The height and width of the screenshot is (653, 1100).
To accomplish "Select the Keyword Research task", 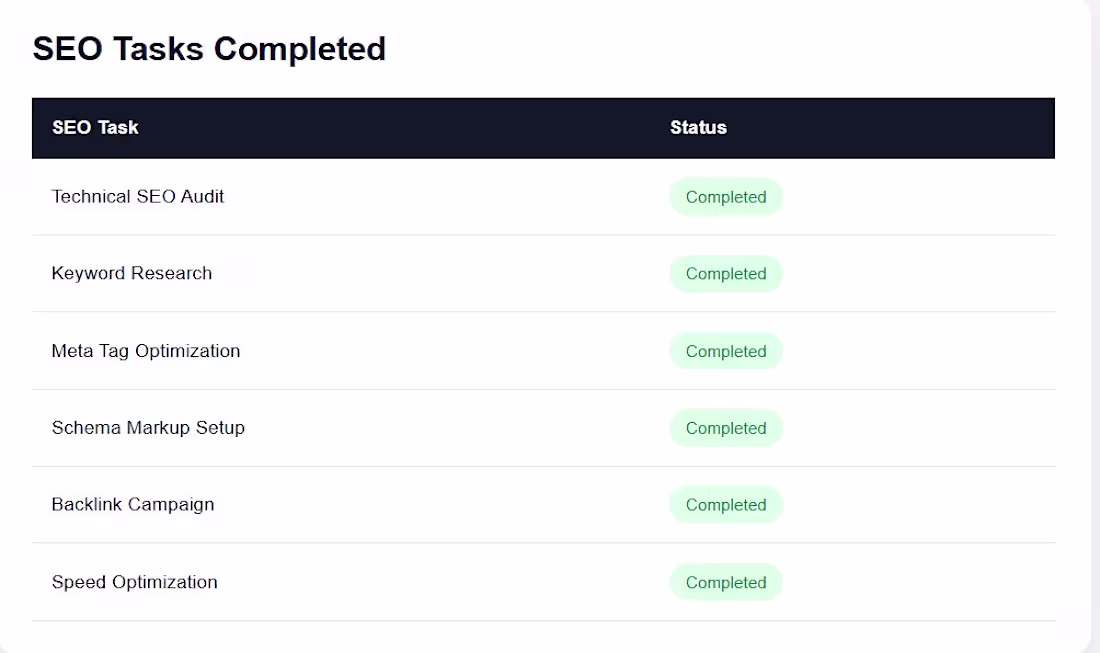I will [132, 273].
